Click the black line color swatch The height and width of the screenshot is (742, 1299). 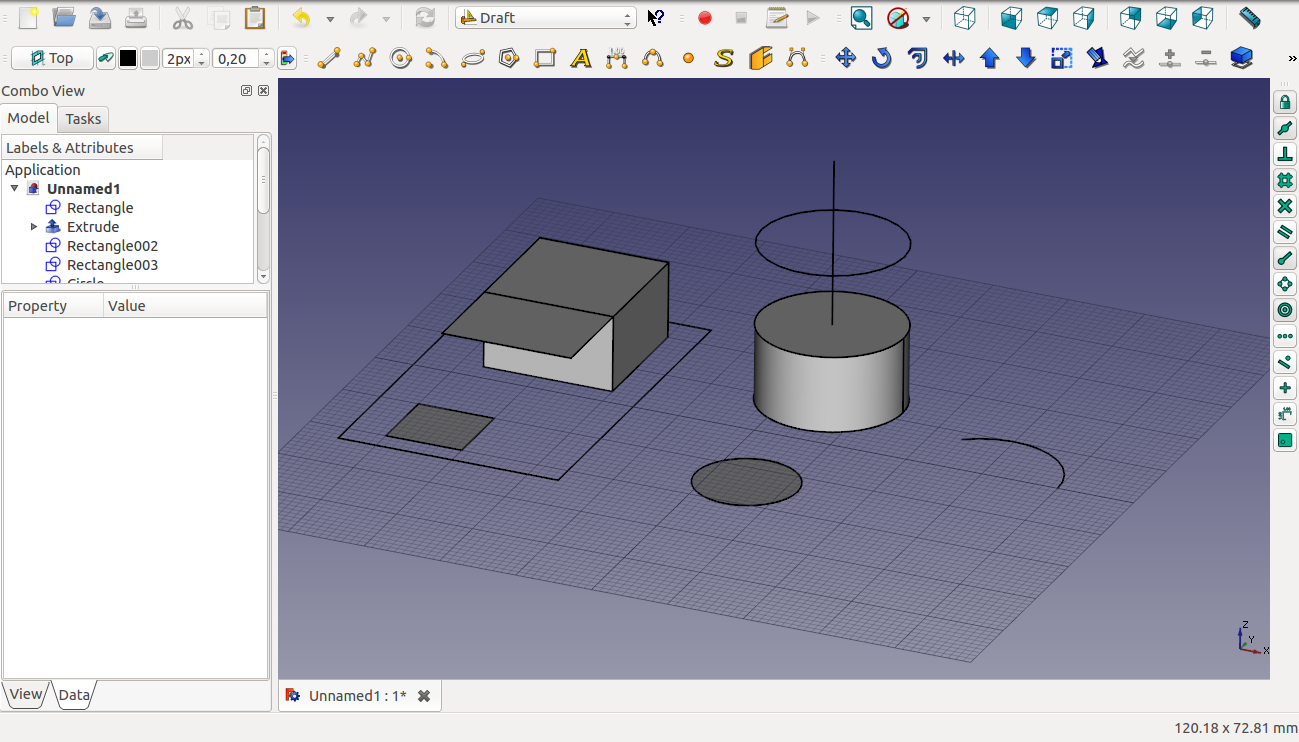point(128,59)
